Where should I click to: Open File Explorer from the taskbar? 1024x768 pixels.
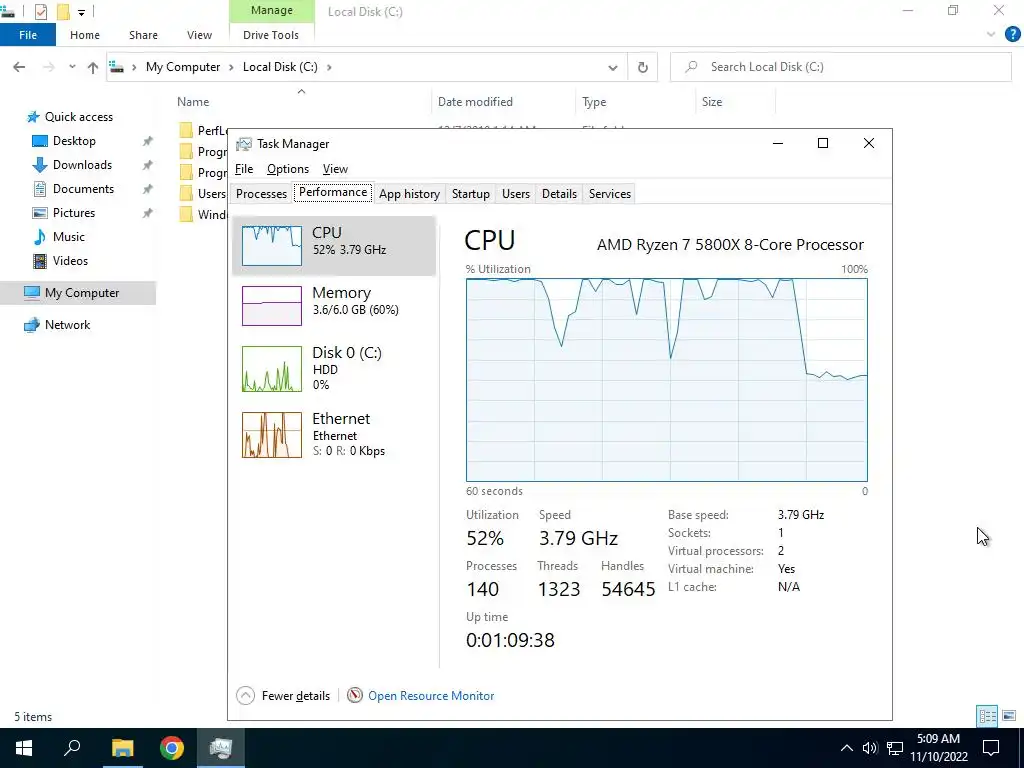[122, 748]
